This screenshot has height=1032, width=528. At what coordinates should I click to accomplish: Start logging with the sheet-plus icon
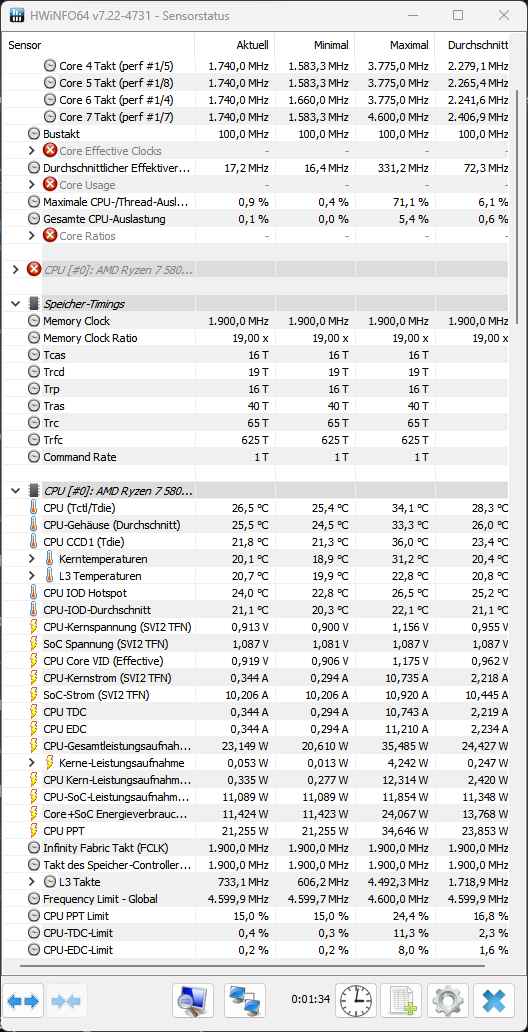[402, 1002]
